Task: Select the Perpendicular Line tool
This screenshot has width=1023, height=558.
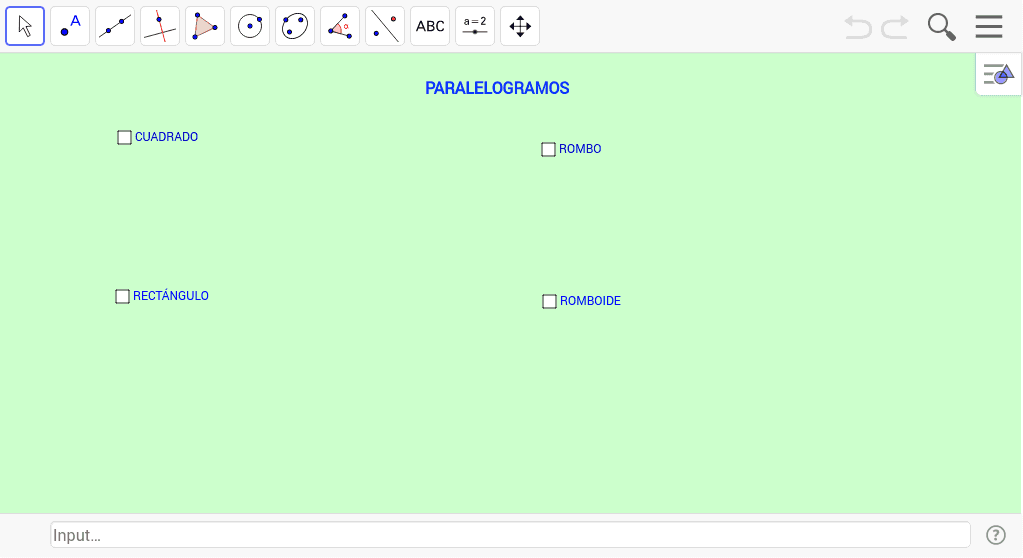Action: (x=160, y=26)
